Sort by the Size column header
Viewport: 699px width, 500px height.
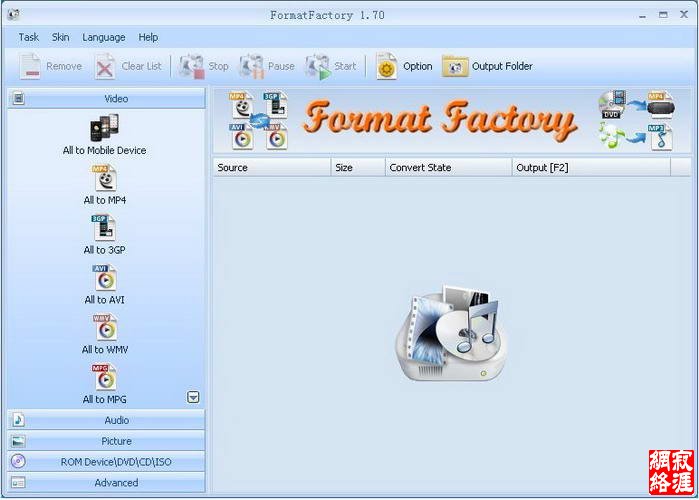point(358,168)
